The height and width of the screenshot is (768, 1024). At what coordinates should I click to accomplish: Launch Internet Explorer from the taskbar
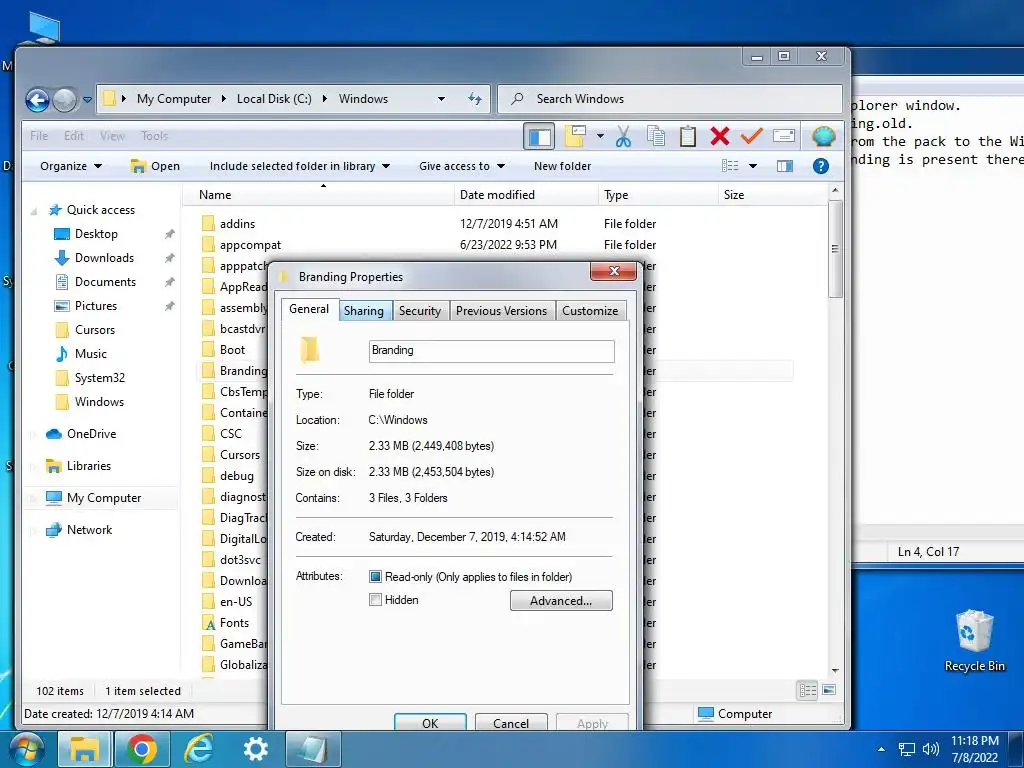[x=199, y=749]
